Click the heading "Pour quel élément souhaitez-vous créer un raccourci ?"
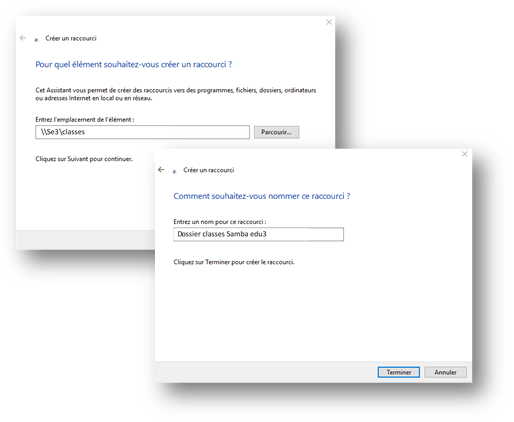The width and height of the screenshot is (514, 422). coord(134,64)
